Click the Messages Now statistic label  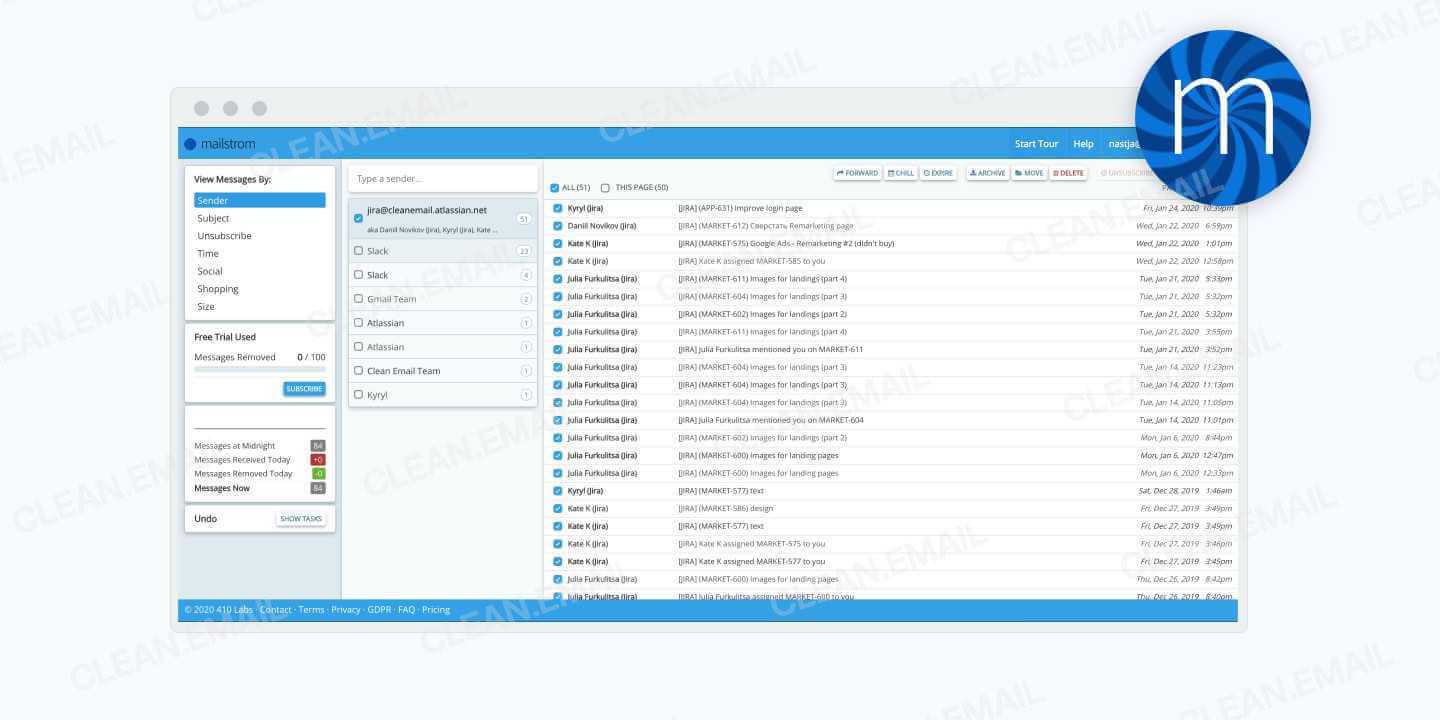click(x=222, y=488)
